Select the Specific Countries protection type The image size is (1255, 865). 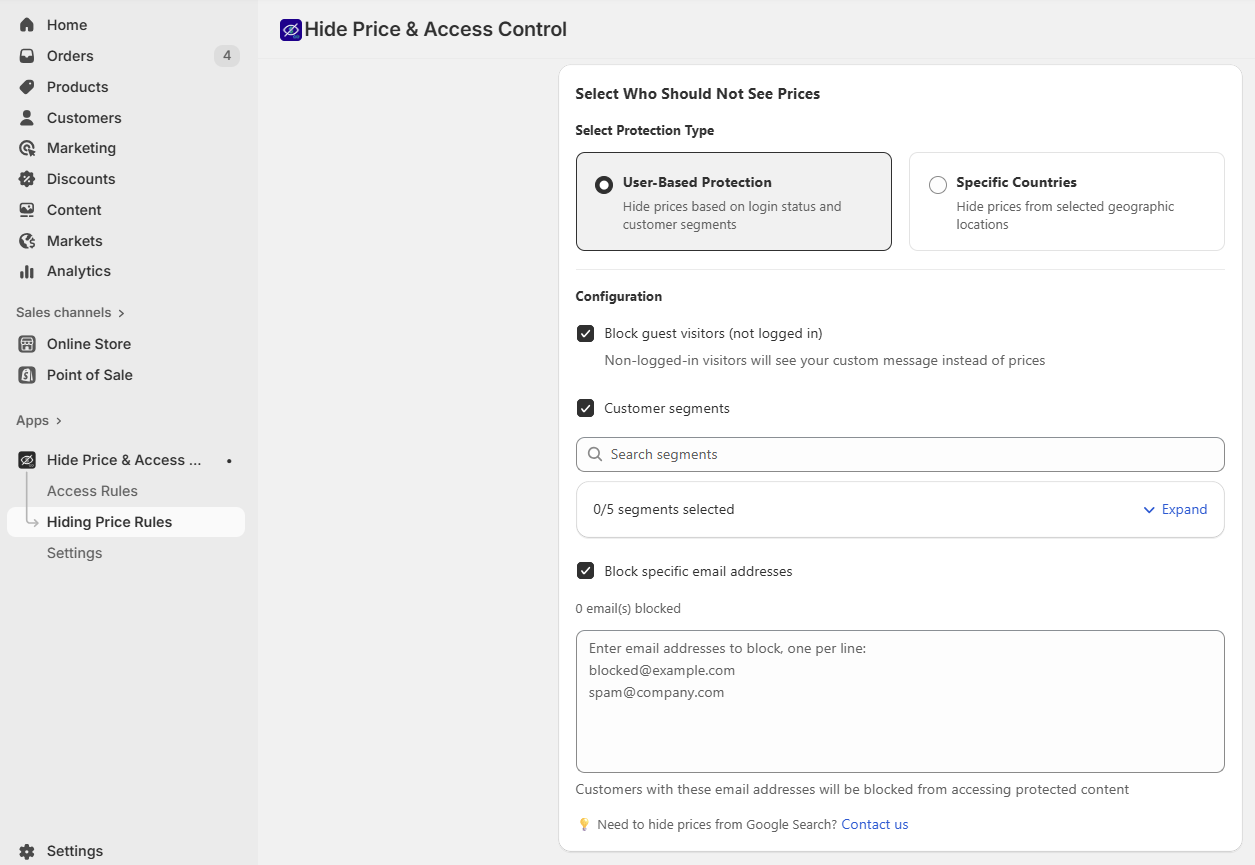938,185
